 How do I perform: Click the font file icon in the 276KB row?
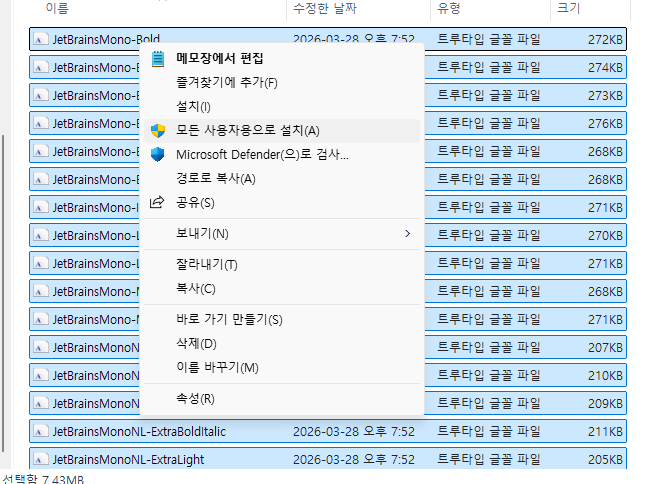(40, 123)
